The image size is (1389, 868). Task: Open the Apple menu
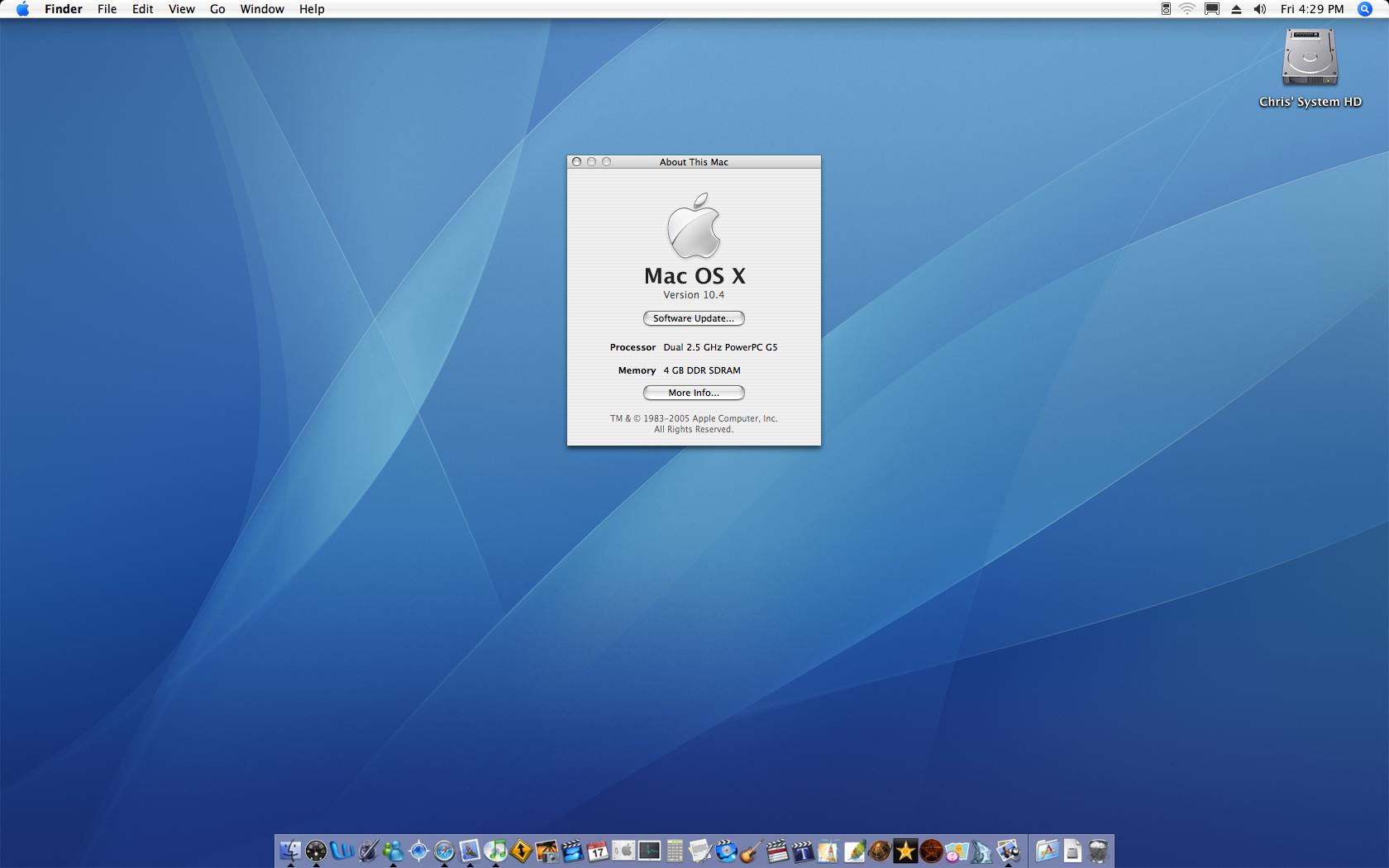click(22, 9)
